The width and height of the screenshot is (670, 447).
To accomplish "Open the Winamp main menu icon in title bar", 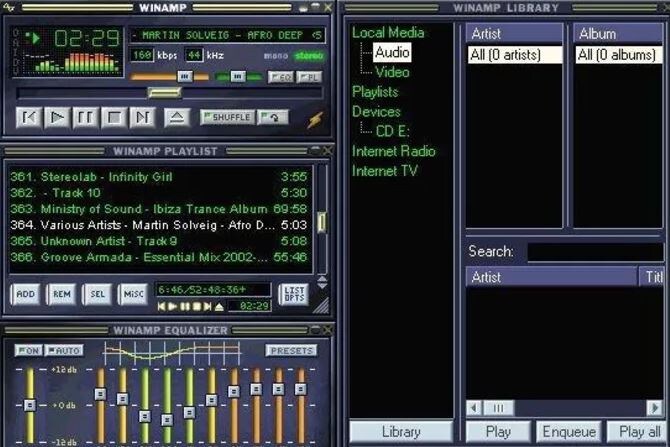I will click(9, 7).
